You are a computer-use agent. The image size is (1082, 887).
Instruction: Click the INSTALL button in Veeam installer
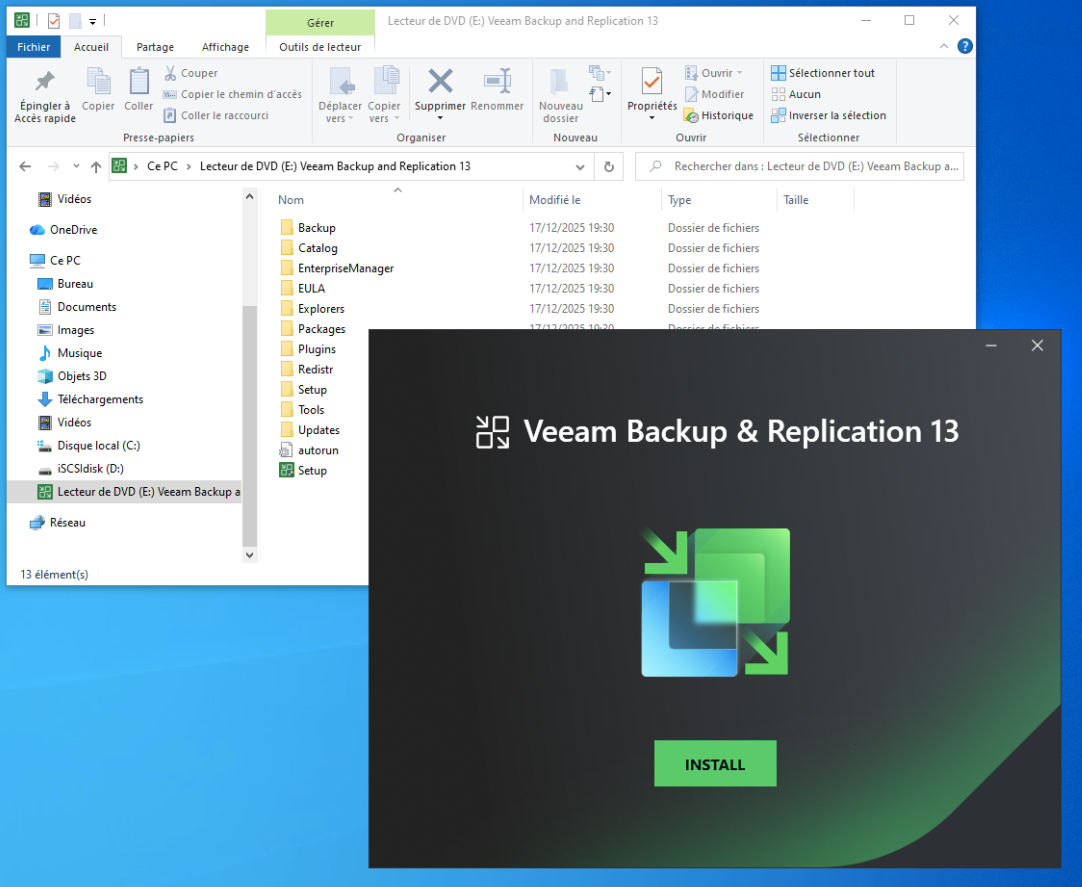(715, 764)
